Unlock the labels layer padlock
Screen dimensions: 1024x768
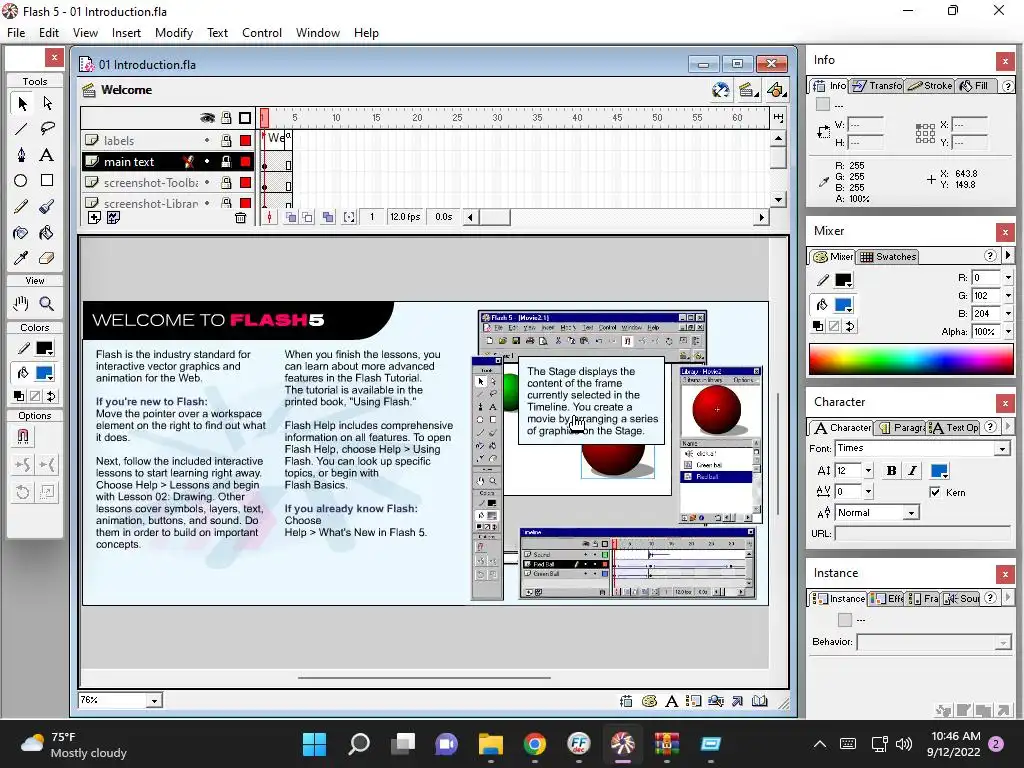coord(226,140)
